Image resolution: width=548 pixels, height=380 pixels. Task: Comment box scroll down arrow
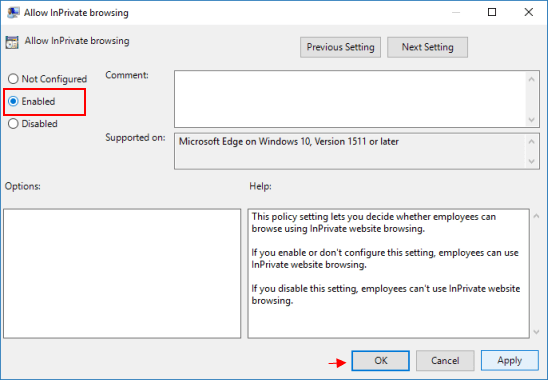coord(532,120)
